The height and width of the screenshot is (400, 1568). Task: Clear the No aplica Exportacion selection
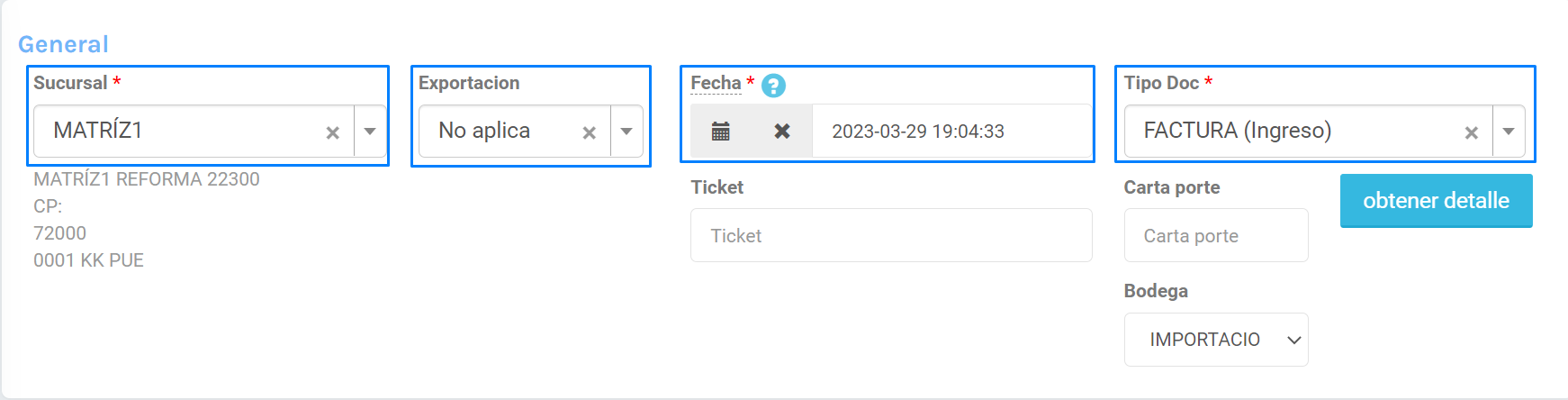pyautogui.click(x=589, y=132)
